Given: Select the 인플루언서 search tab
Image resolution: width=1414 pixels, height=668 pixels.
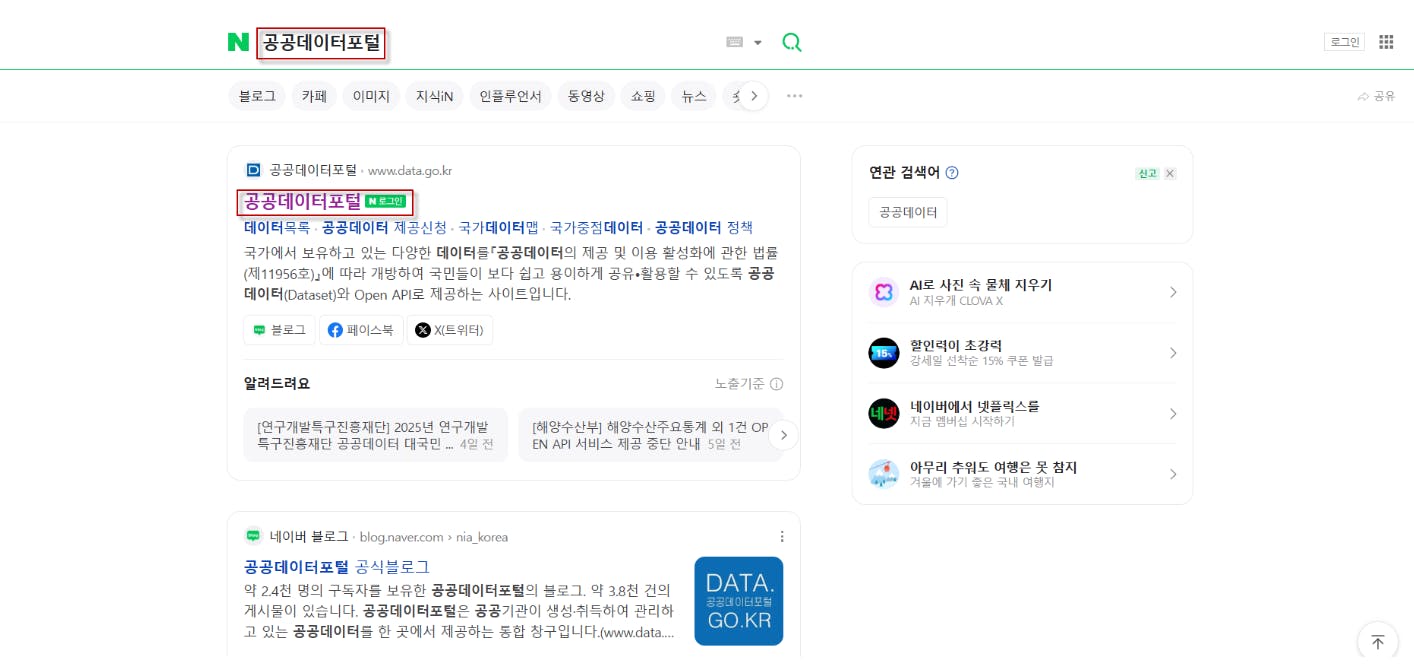Looking at the screenshot, I should point(510,96).
